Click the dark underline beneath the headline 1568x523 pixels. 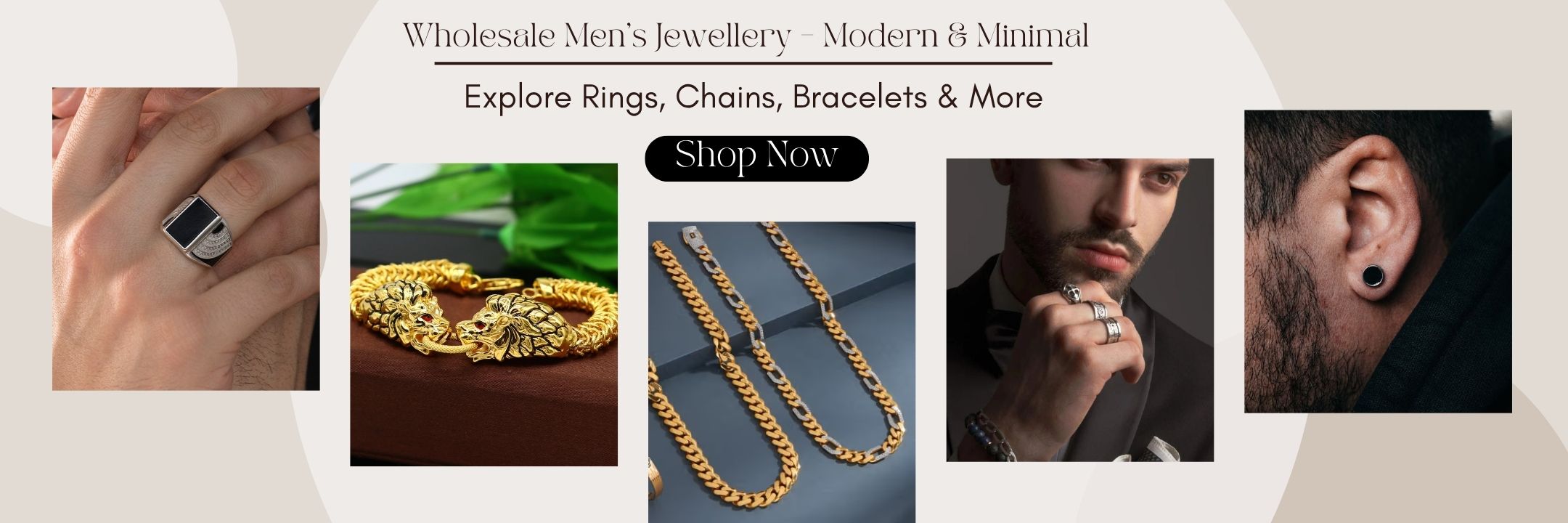(x=743, y=64)
